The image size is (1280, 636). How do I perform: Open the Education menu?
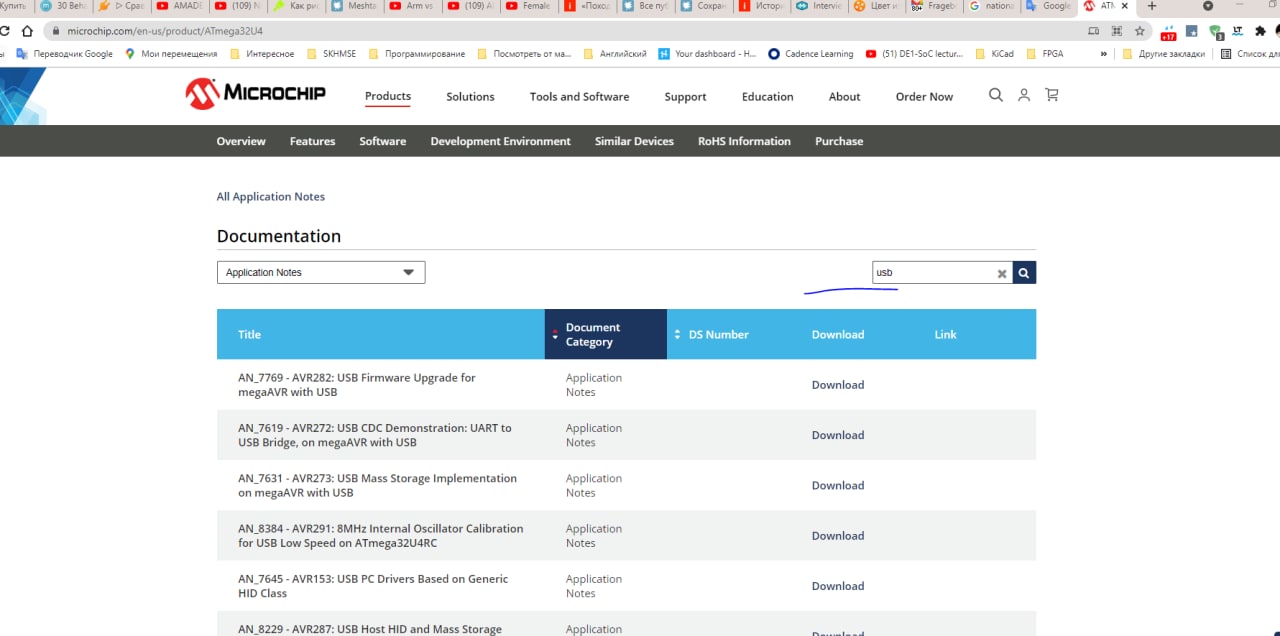point(767,97)
